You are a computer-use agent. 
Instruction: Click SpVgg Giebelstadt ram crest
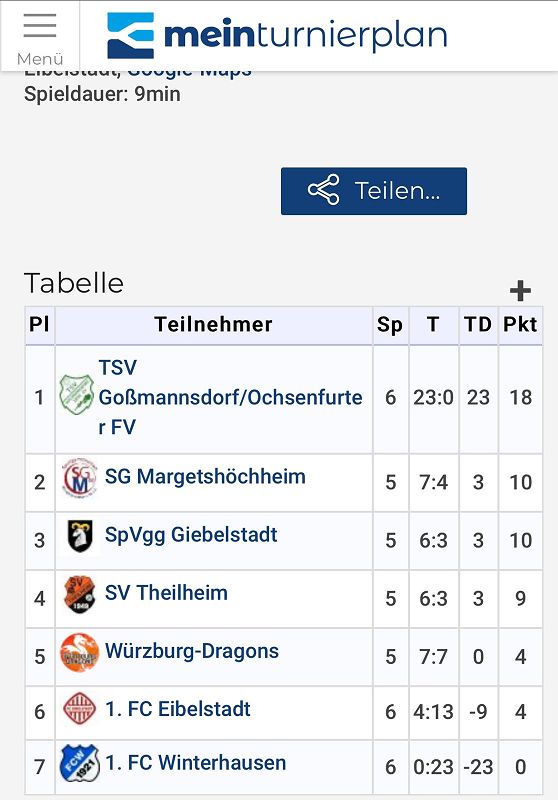(x=80, y=536)
